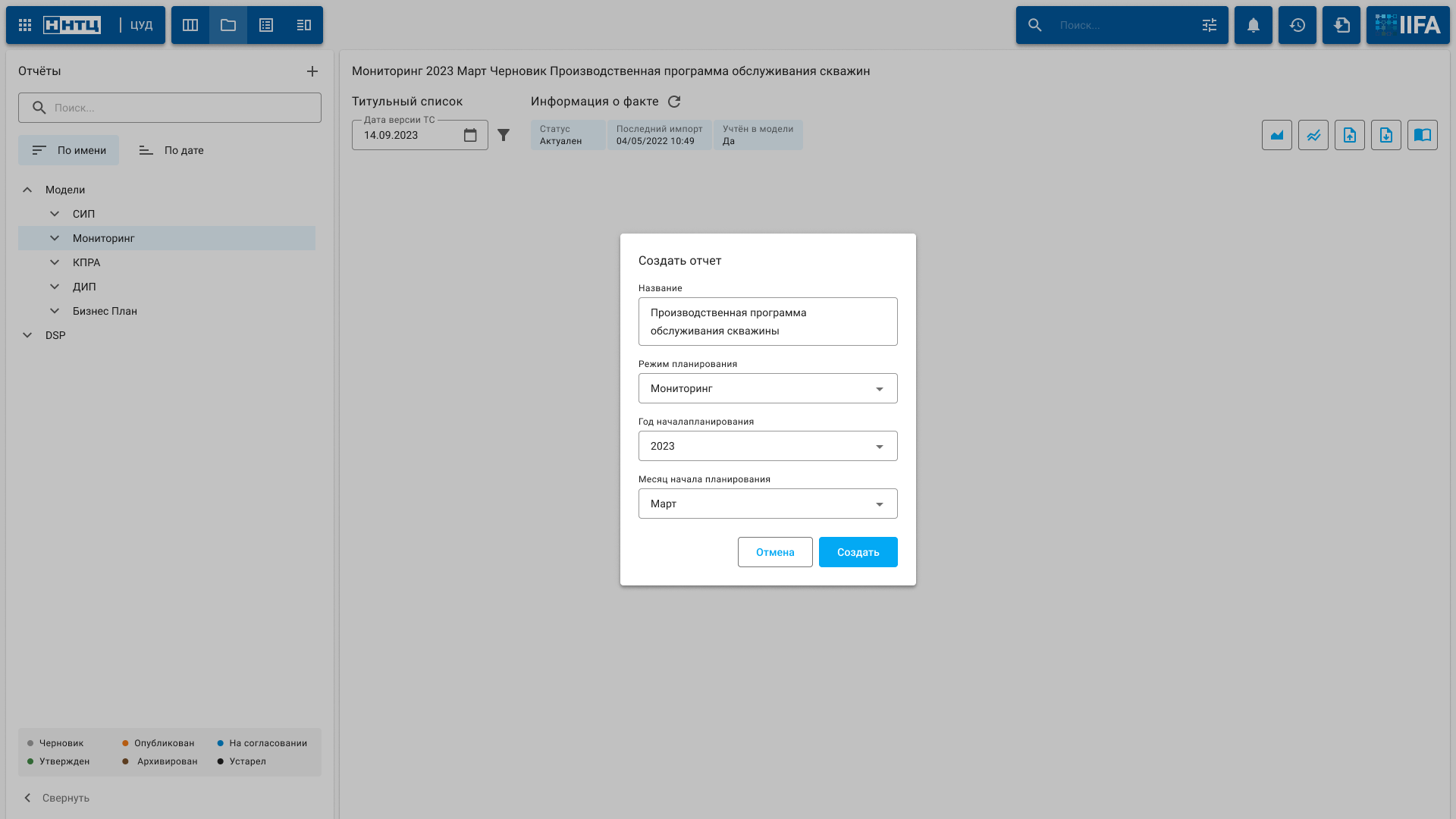Click the search filter sliders icon
Screen dimensions: 1456x819
tap(1210, 25)
